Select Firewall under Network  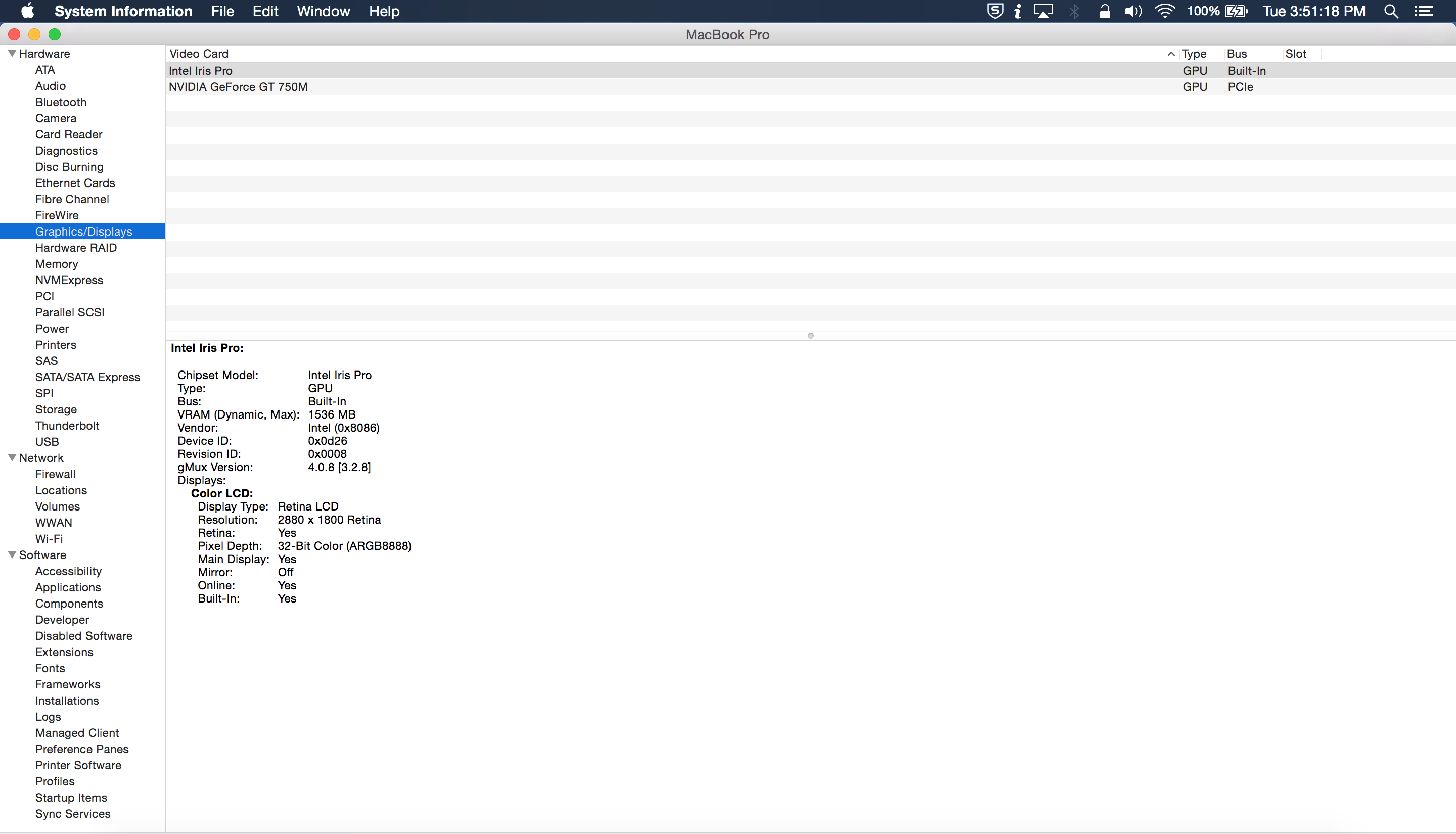pos(55,474)
